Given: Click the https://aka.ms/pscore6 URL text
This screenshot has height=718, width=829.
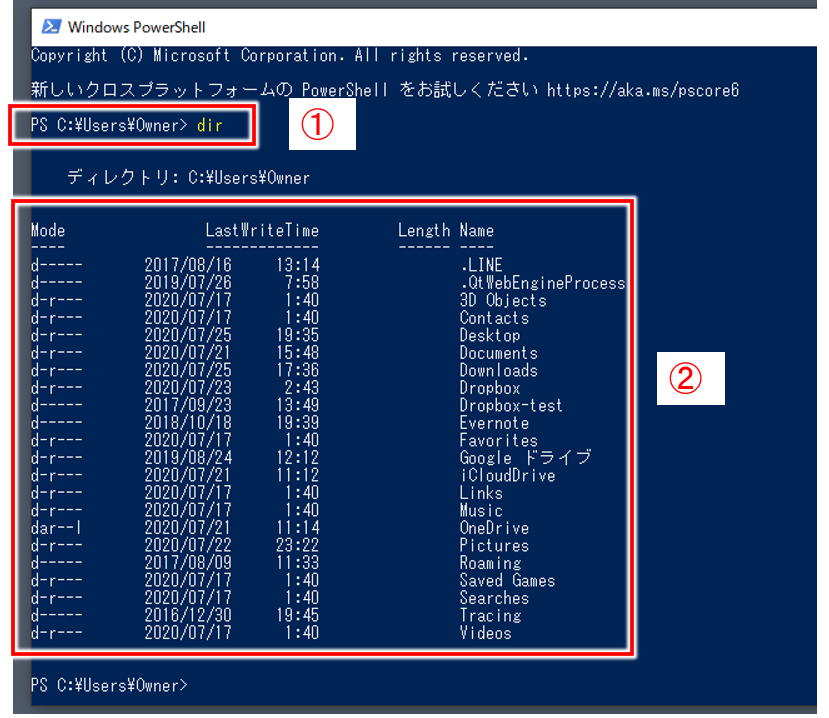Looking at the screenshot, I should pos(643,90).
